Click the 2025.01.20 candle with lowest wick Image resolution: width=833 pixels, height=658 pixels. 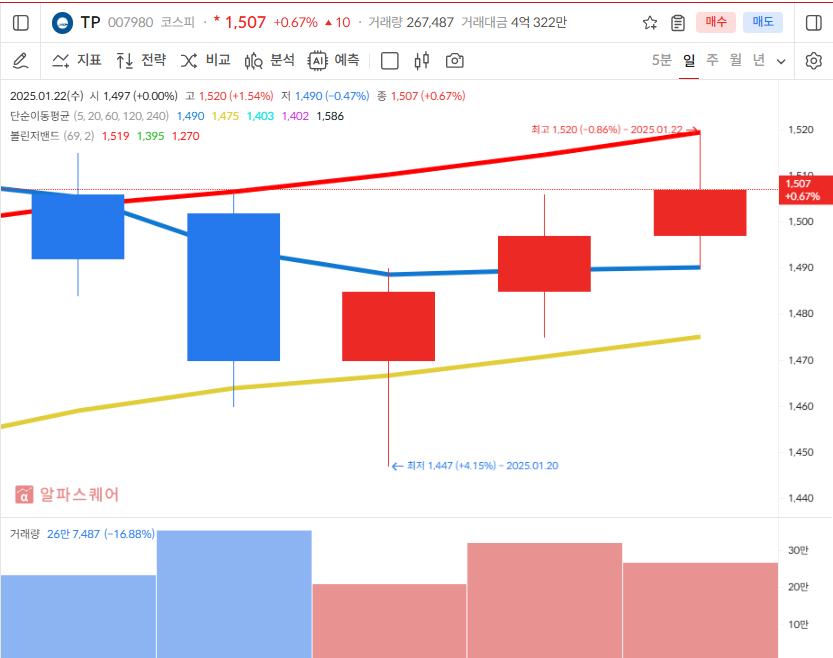coord(388,326)
